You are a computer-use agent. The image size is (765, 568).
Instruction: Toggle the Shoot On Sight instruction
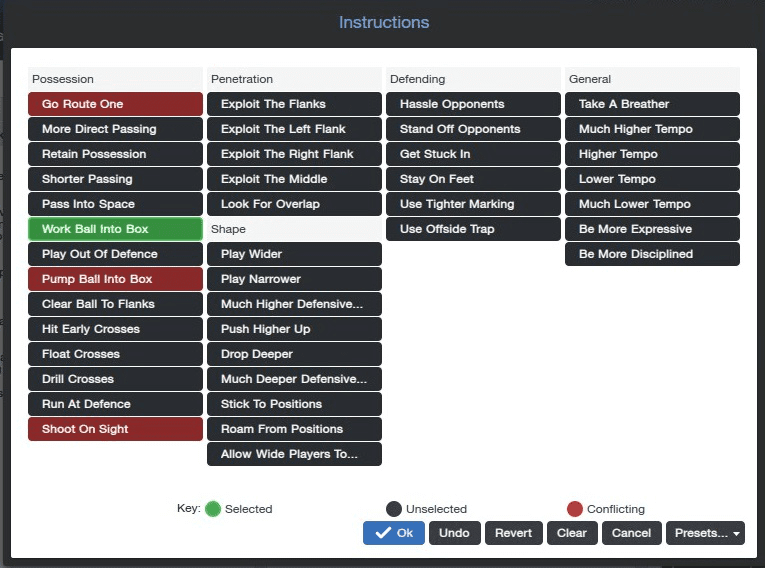[115, 429]
